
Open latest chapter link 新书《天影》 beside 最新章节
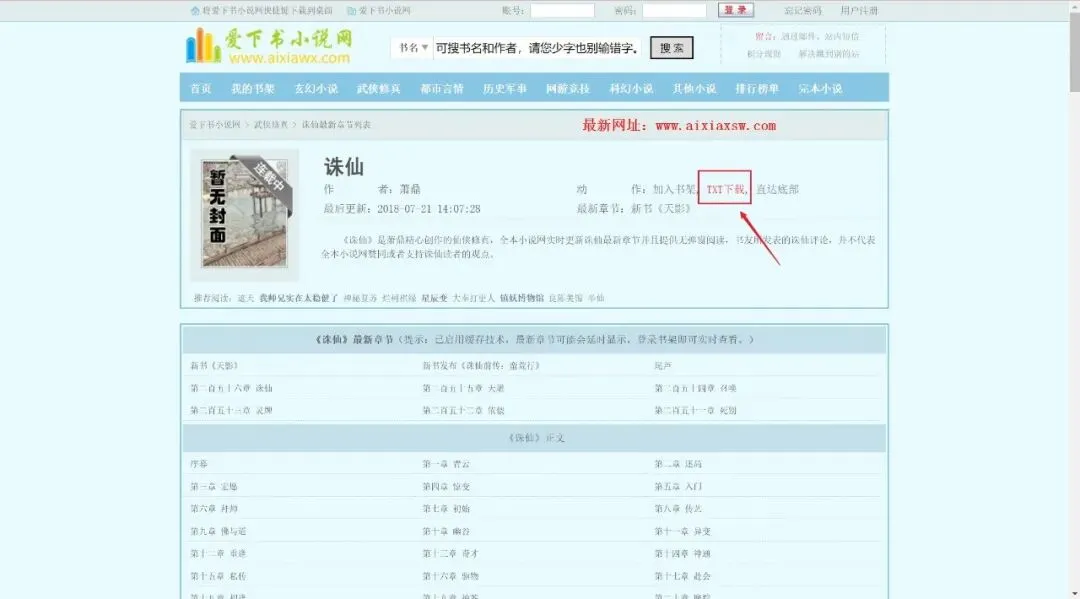click(661, 209)
